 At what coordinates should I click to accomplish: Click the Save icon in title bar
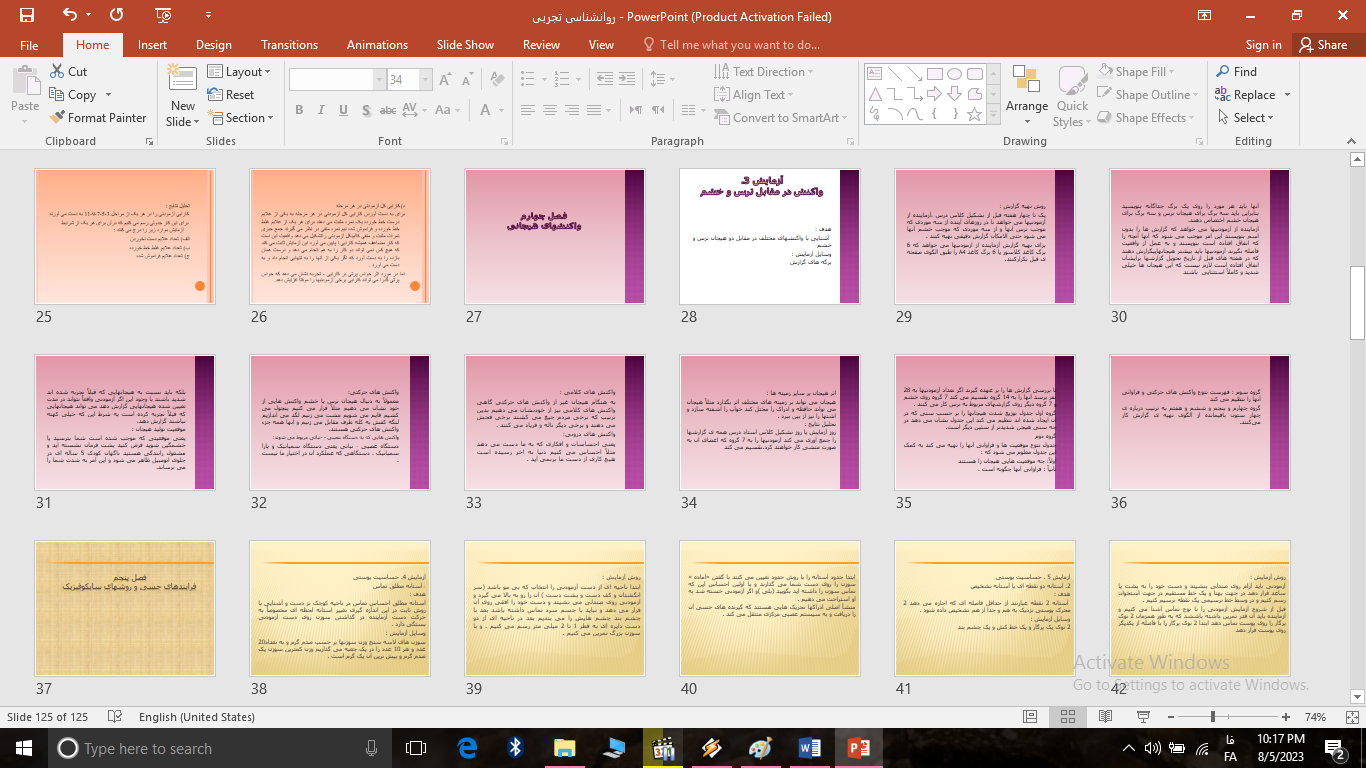point(27,16)
